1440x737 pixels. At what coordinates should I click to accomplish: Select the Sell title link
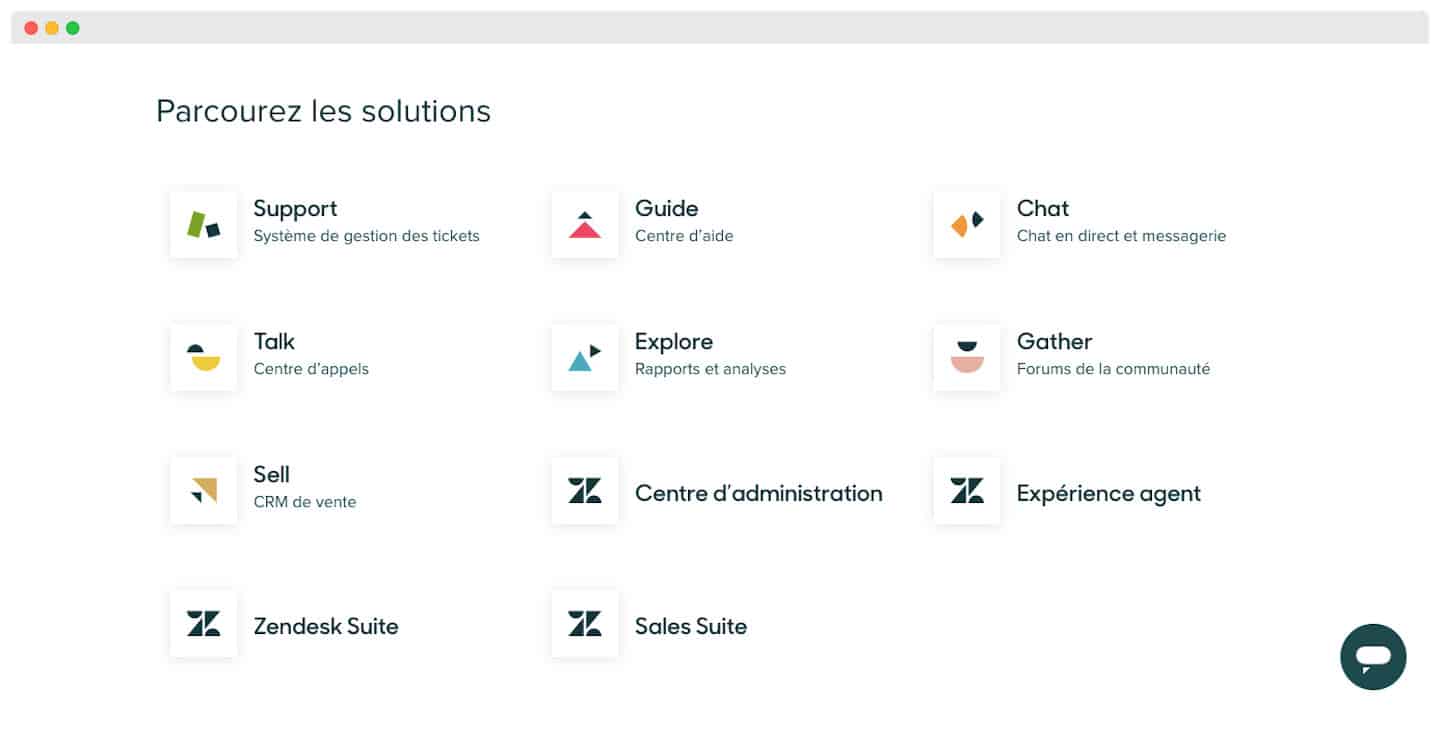272,474
